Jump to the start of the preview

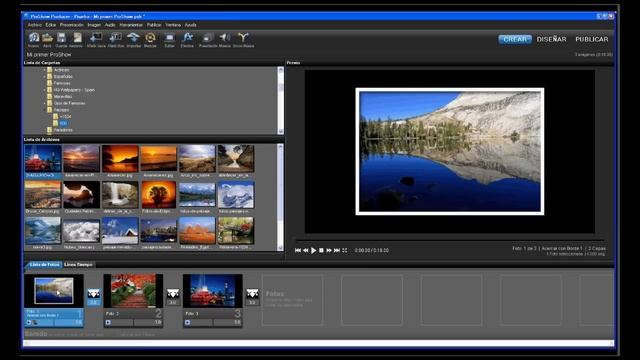(298, 250)
